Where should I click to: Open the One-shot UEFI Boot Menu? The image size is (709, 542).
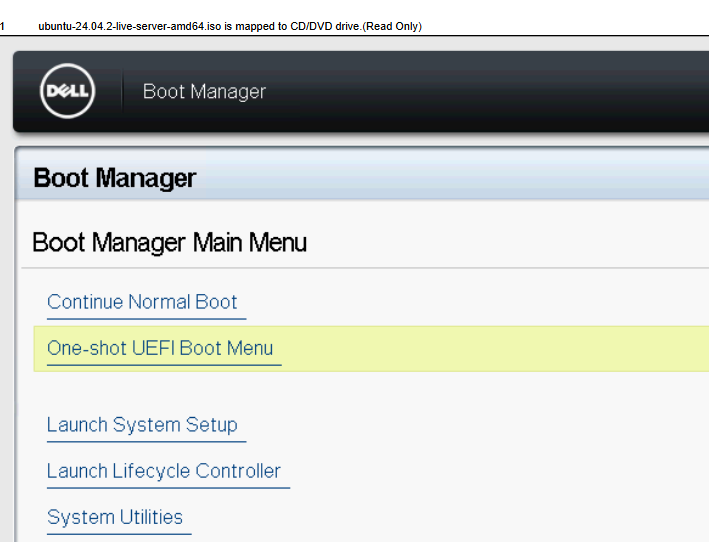coord(160,348)
